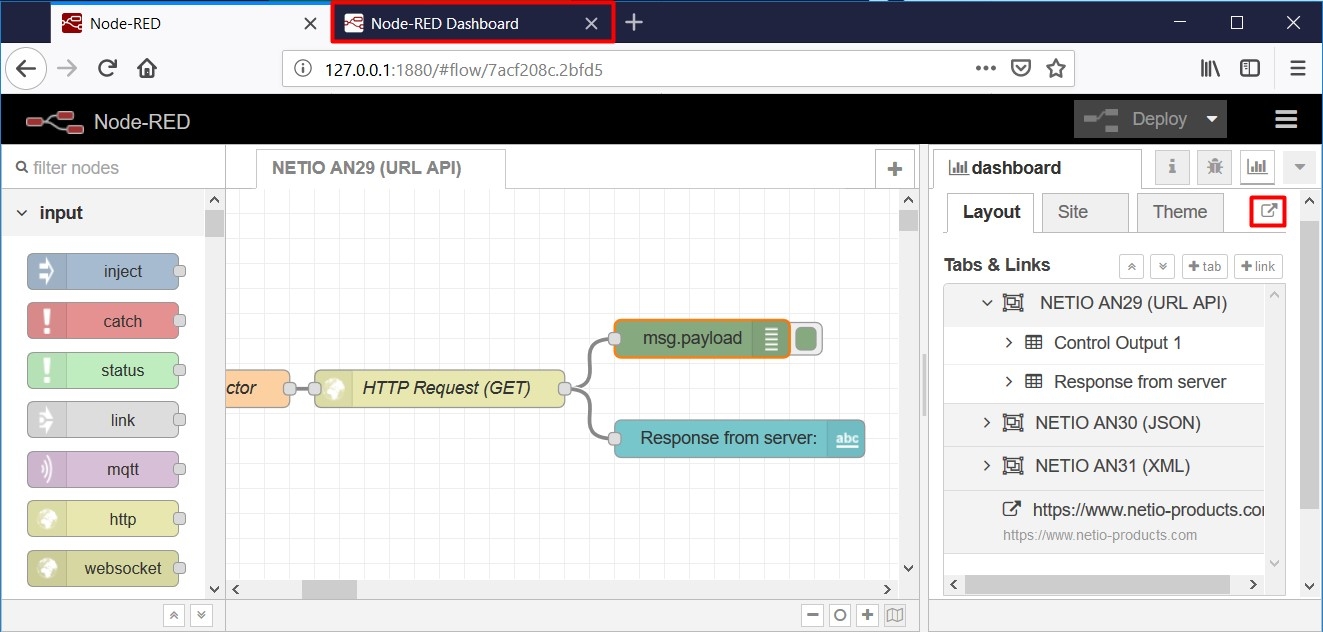This screenshot has width=1323, height=632.
Task: Switch to the Node-RED browser tab
Action: [x=189, y=23]
